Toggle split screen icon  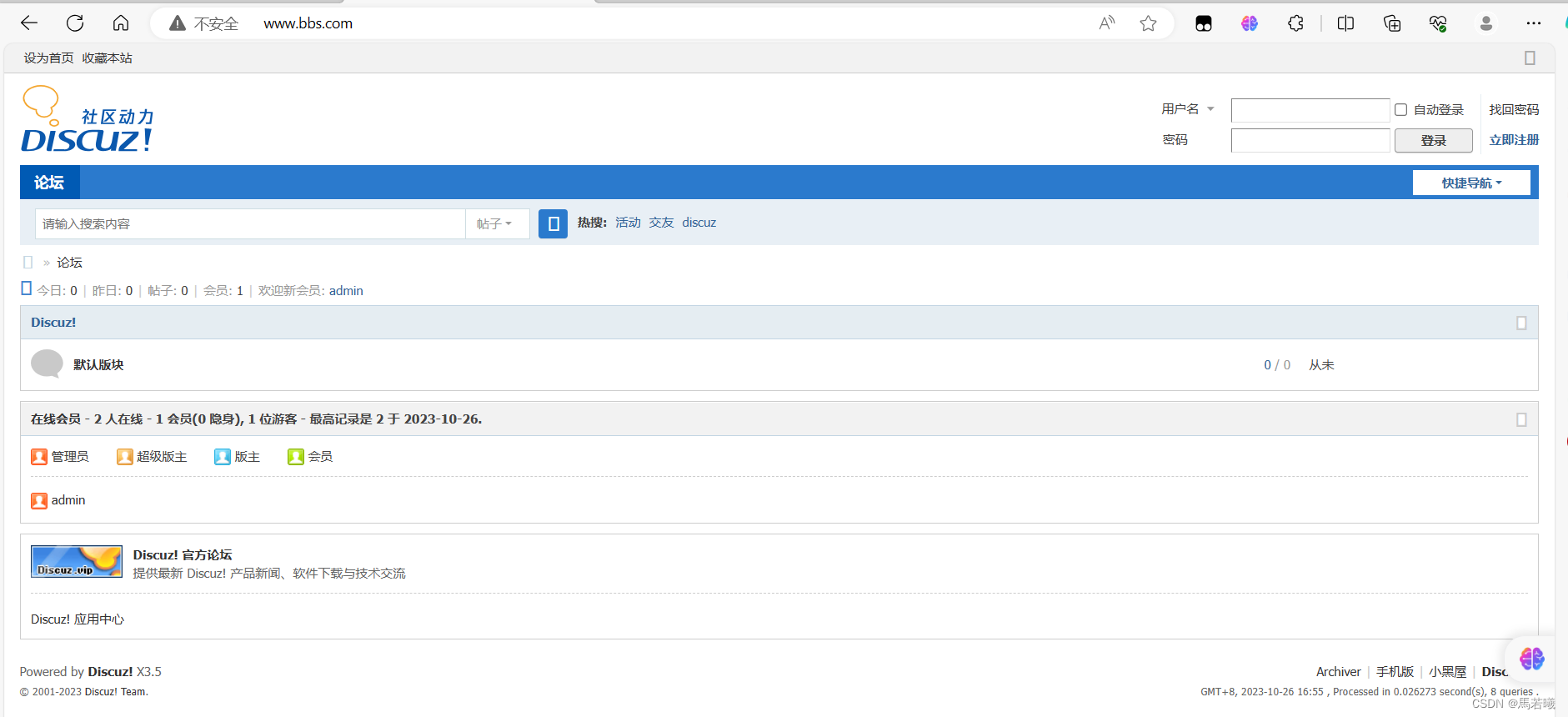coord(1345,23)
